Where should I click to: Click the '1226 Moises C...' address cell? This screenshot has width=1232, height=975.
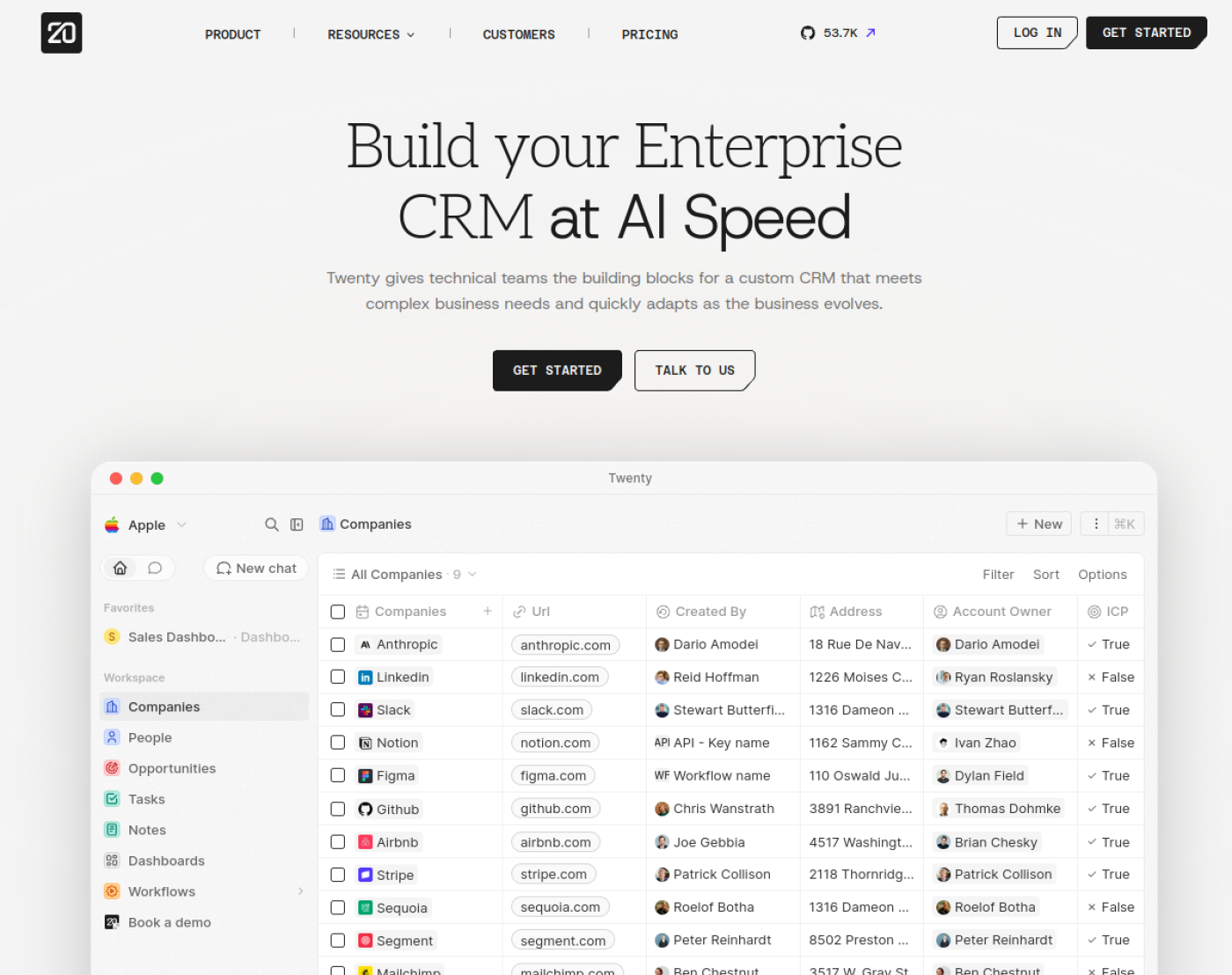861,677
